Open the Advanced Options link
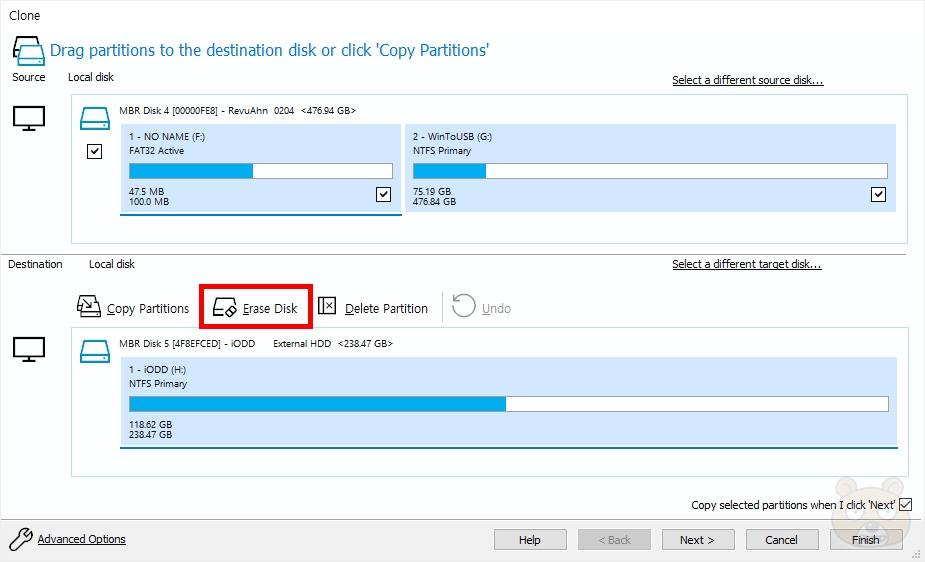The height and width of the screenshot is (562, 925). click(81, 539)
